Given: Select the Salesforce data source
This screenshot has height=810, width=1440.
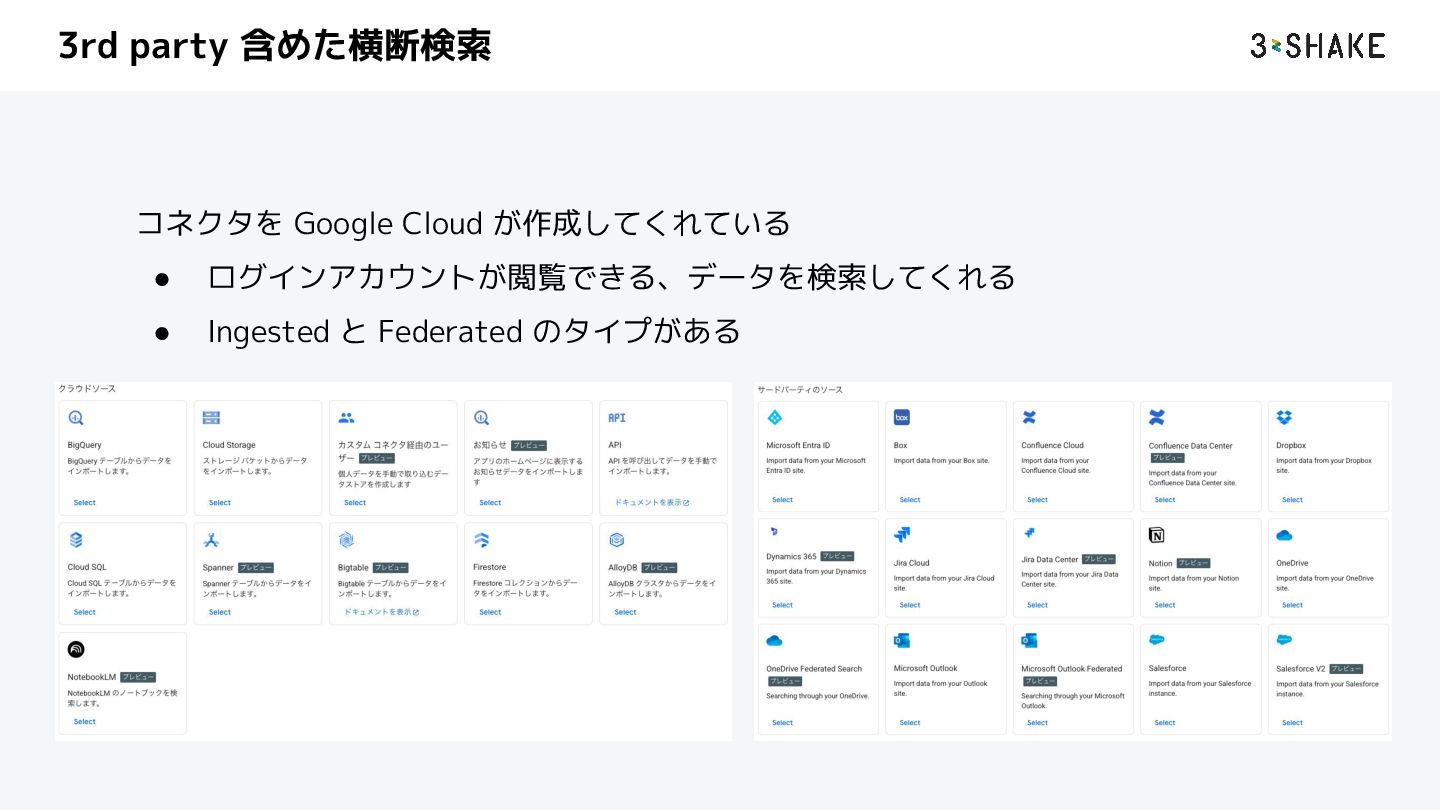Looking at the screenshot, I should coord(1165,723).
